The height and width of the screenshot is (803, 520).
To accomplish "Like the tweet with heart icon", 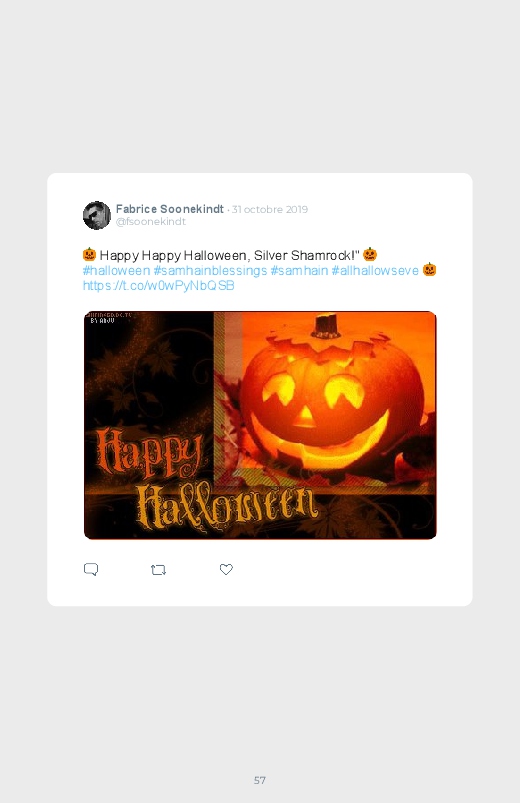I will point(226,569).
